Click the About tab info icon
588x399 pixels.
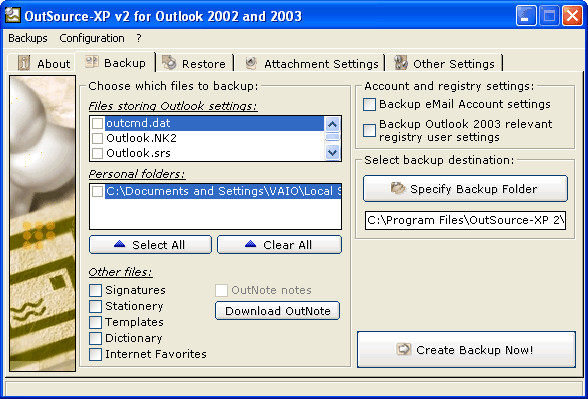click(24, 63)
